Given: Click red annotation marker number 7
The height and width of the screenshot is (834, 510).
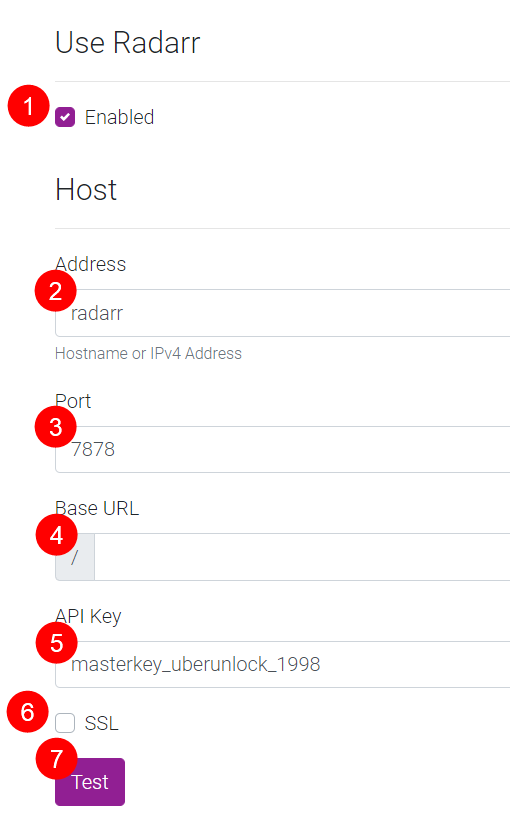Looking at the screenshot, I should pyautogui.click(x=56, y=759).
